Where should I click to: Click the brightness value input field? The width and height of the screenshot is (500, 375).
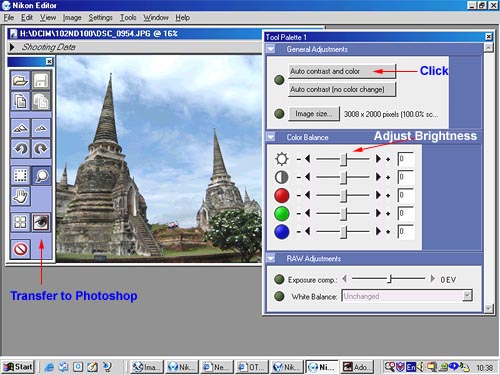406,159
